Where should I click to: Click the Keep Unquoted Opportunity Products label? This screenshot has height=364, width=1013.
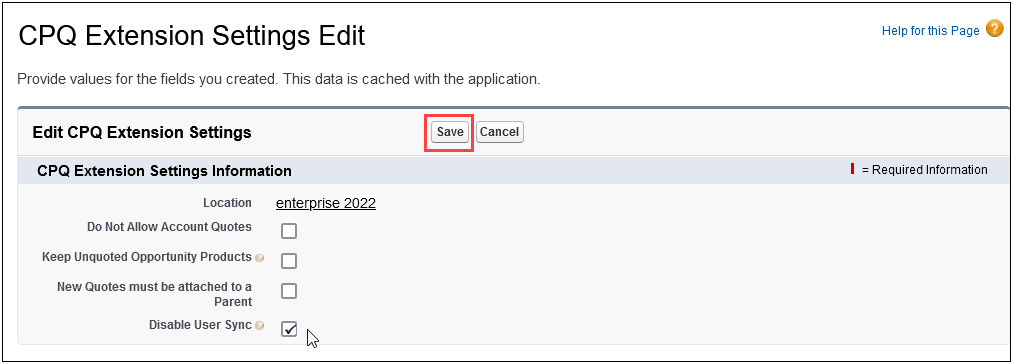coord(147,257)
